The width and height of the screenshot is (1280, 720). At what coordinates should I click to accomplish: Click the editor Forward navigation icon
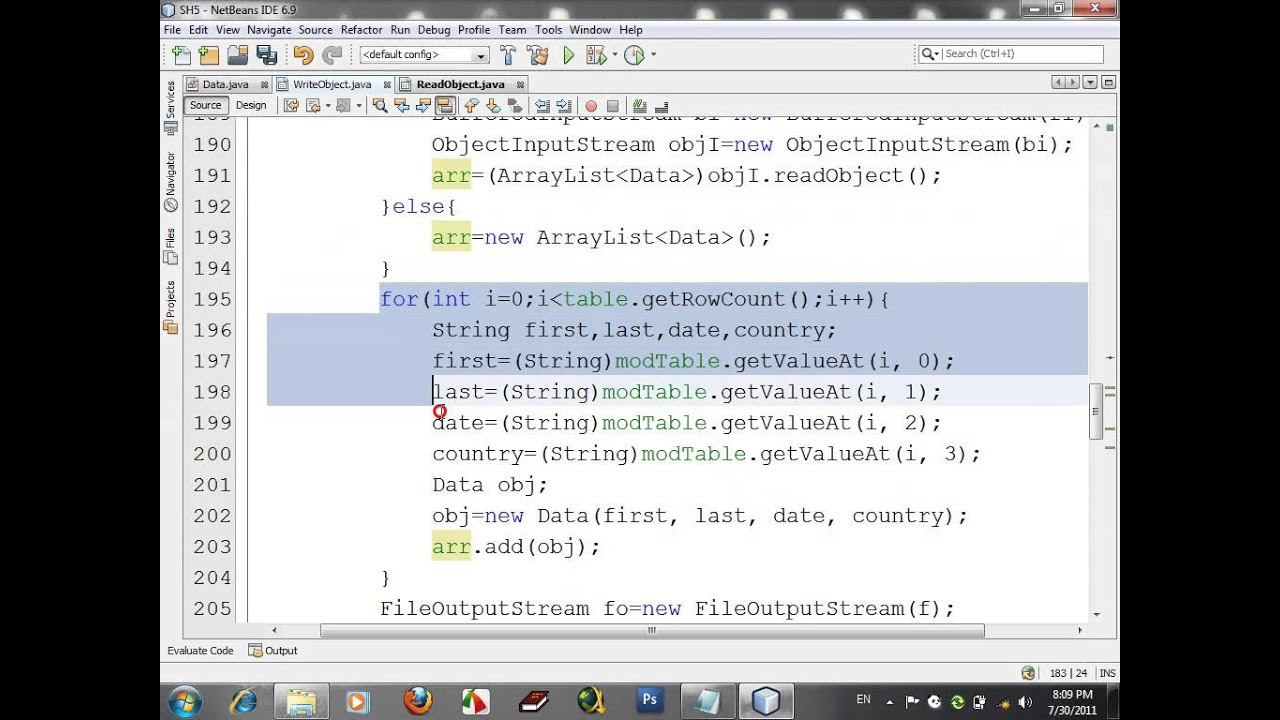pos(343,105)
